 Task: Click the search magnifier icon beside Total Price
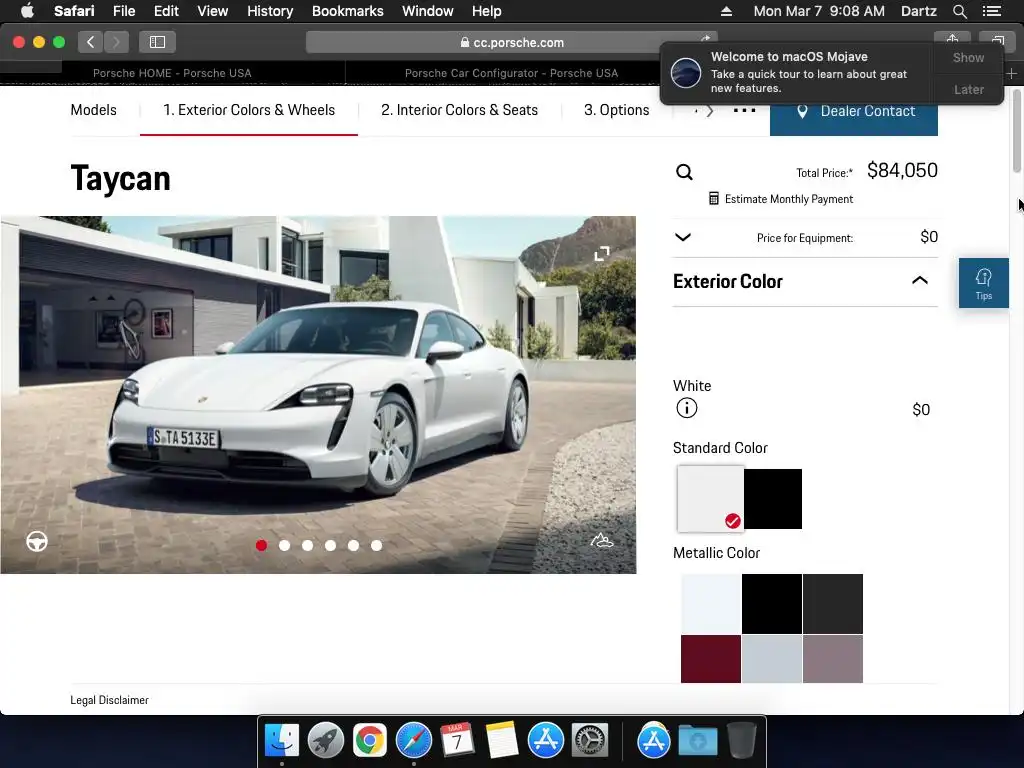tap(684, 172)
